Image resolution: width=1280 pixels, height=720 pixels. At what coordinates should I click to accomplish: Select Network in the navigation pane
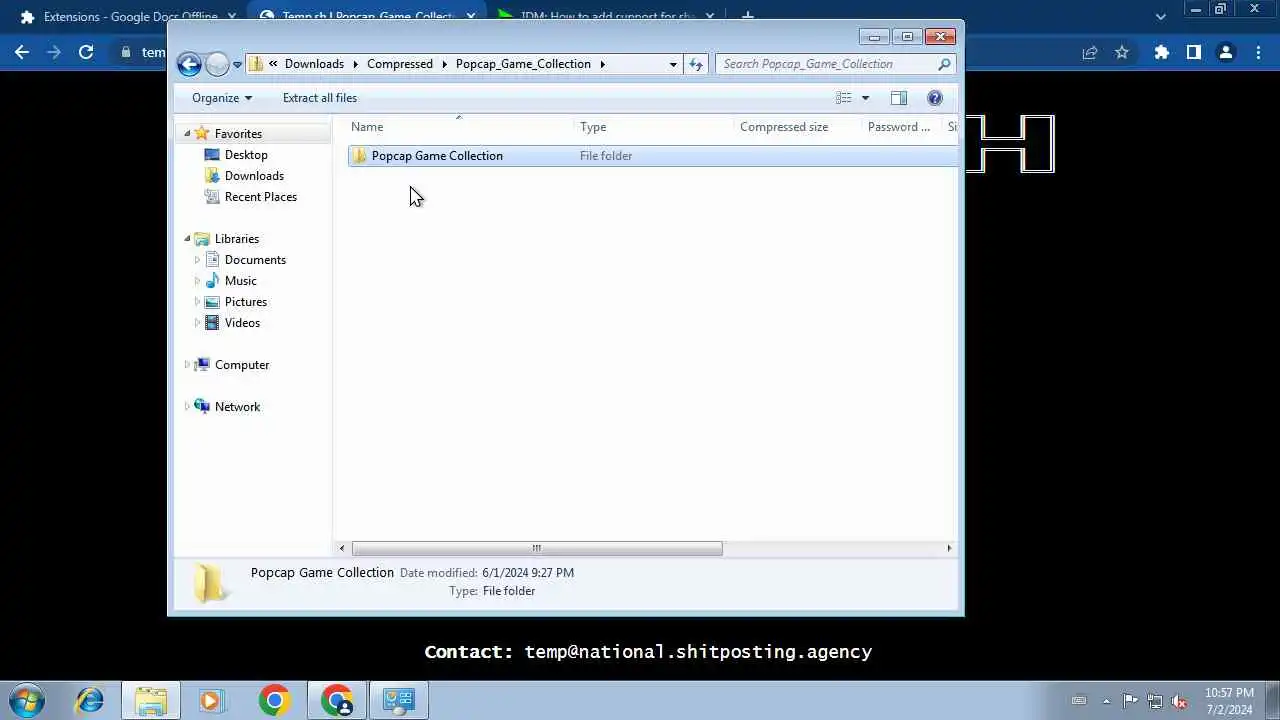(x=237, y=407)
